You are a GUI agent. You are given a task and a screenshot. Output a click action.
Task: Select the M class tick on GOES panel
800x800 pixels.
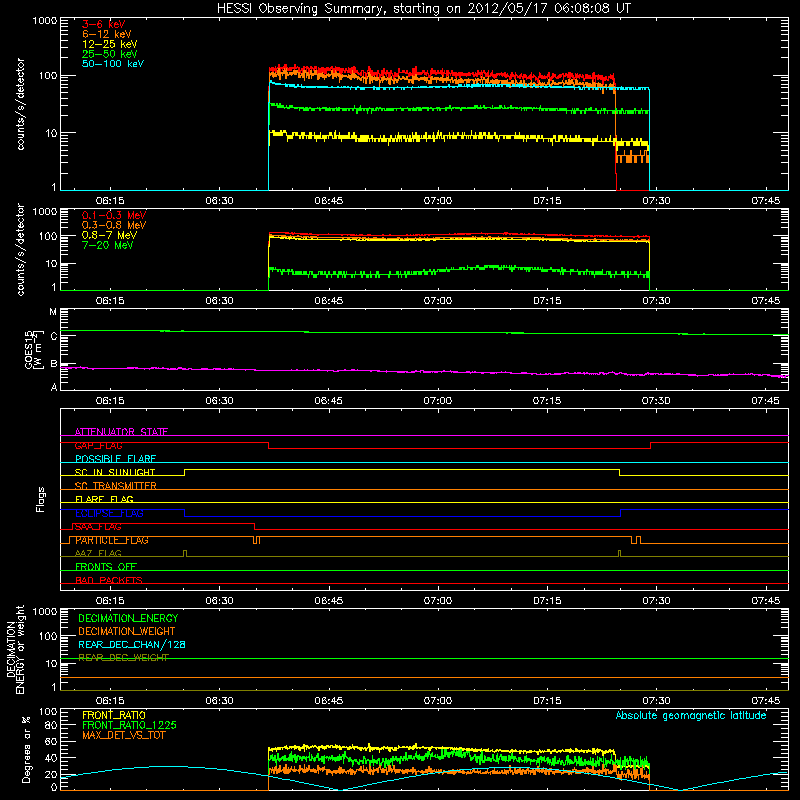(53, 312)
